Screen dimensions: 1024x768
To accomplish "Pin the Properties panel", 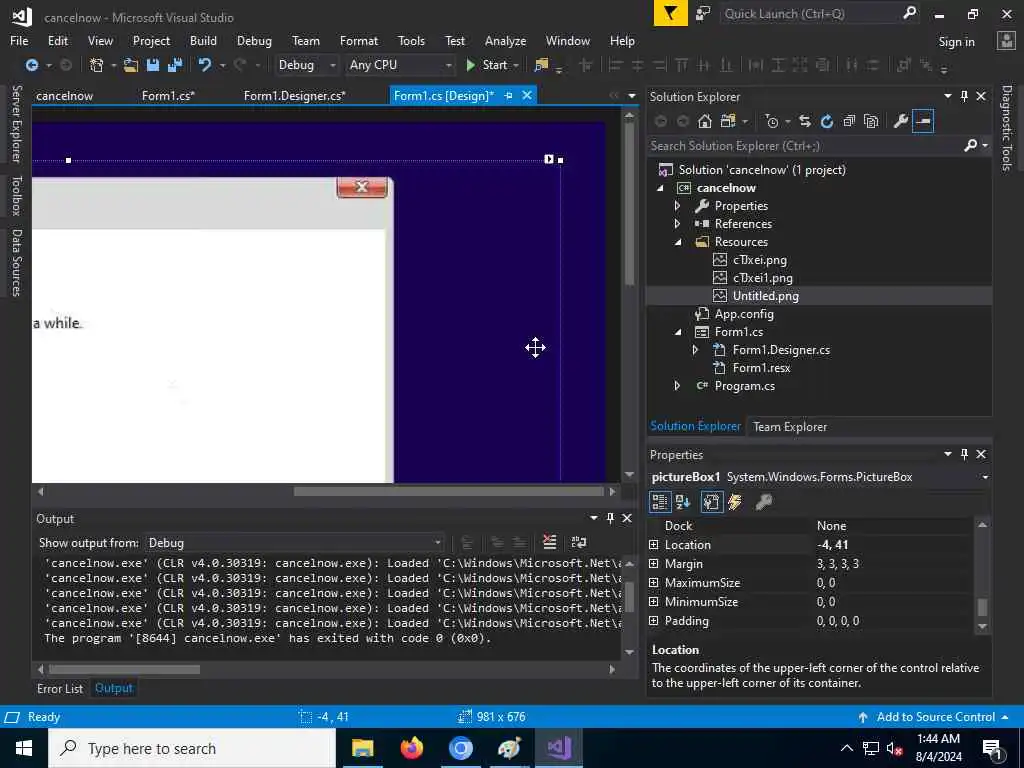I will click(965, 454).
